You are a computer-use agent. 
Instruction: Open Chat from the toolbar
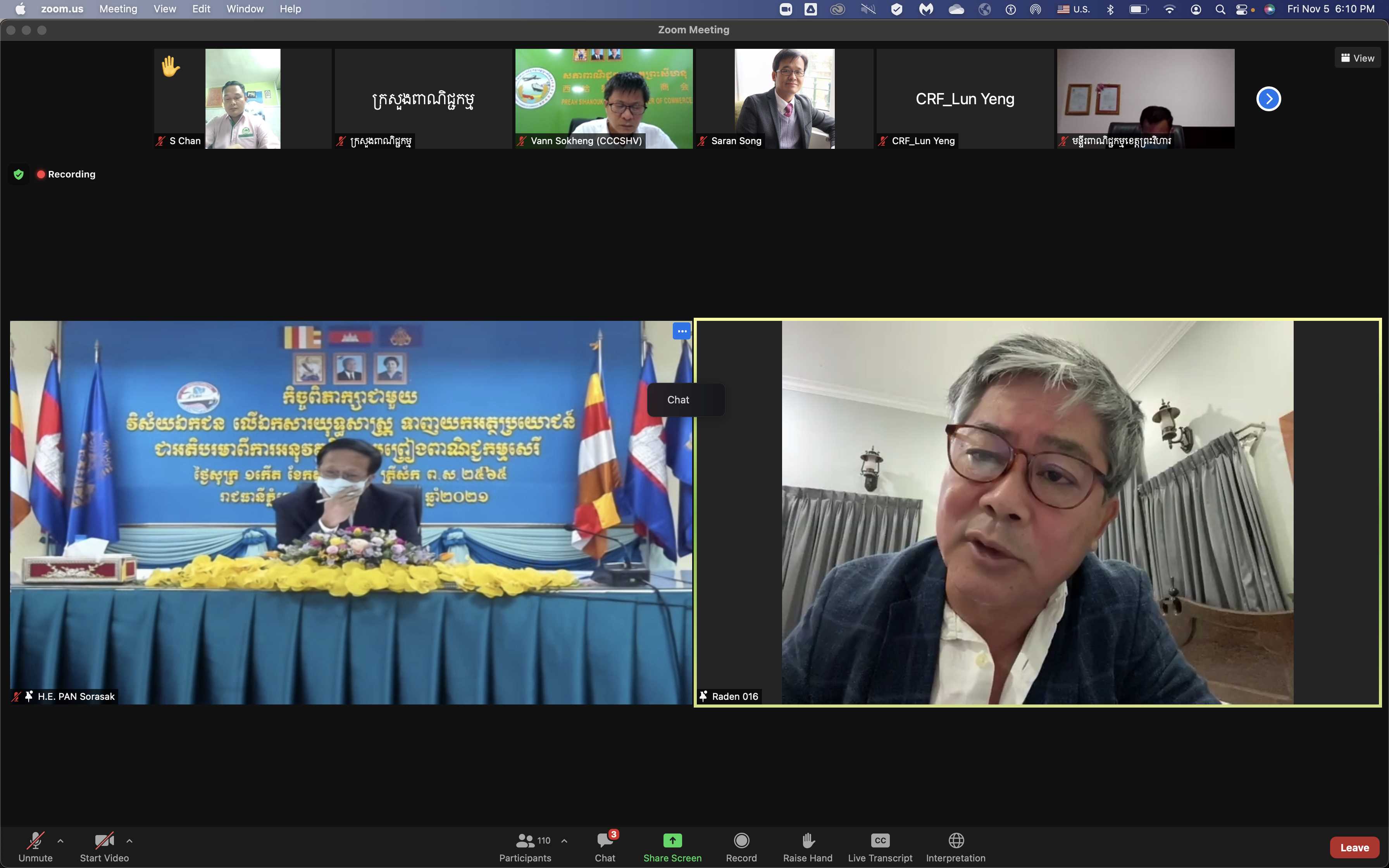[x=605, y=847]
